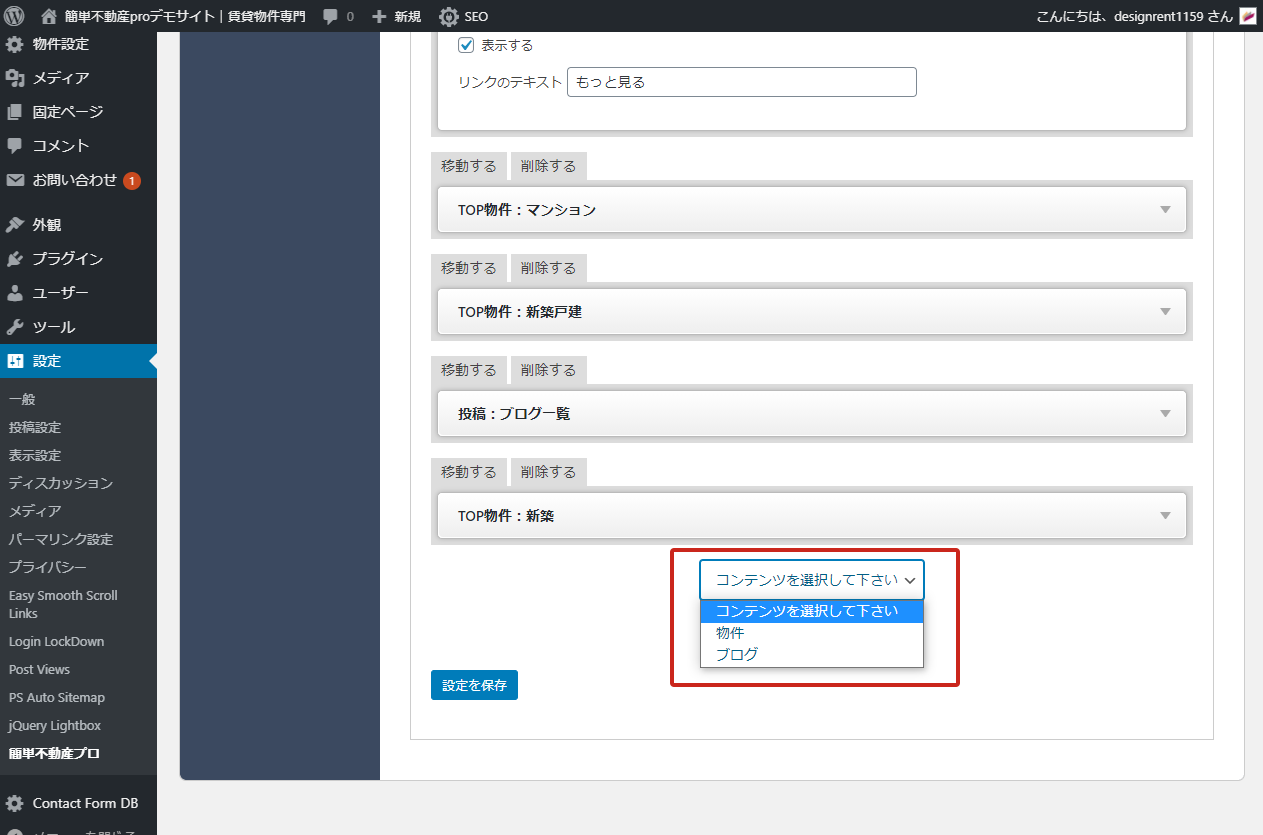Click the SEO gear icon
Screen dimensions: 1263x835
449,16
